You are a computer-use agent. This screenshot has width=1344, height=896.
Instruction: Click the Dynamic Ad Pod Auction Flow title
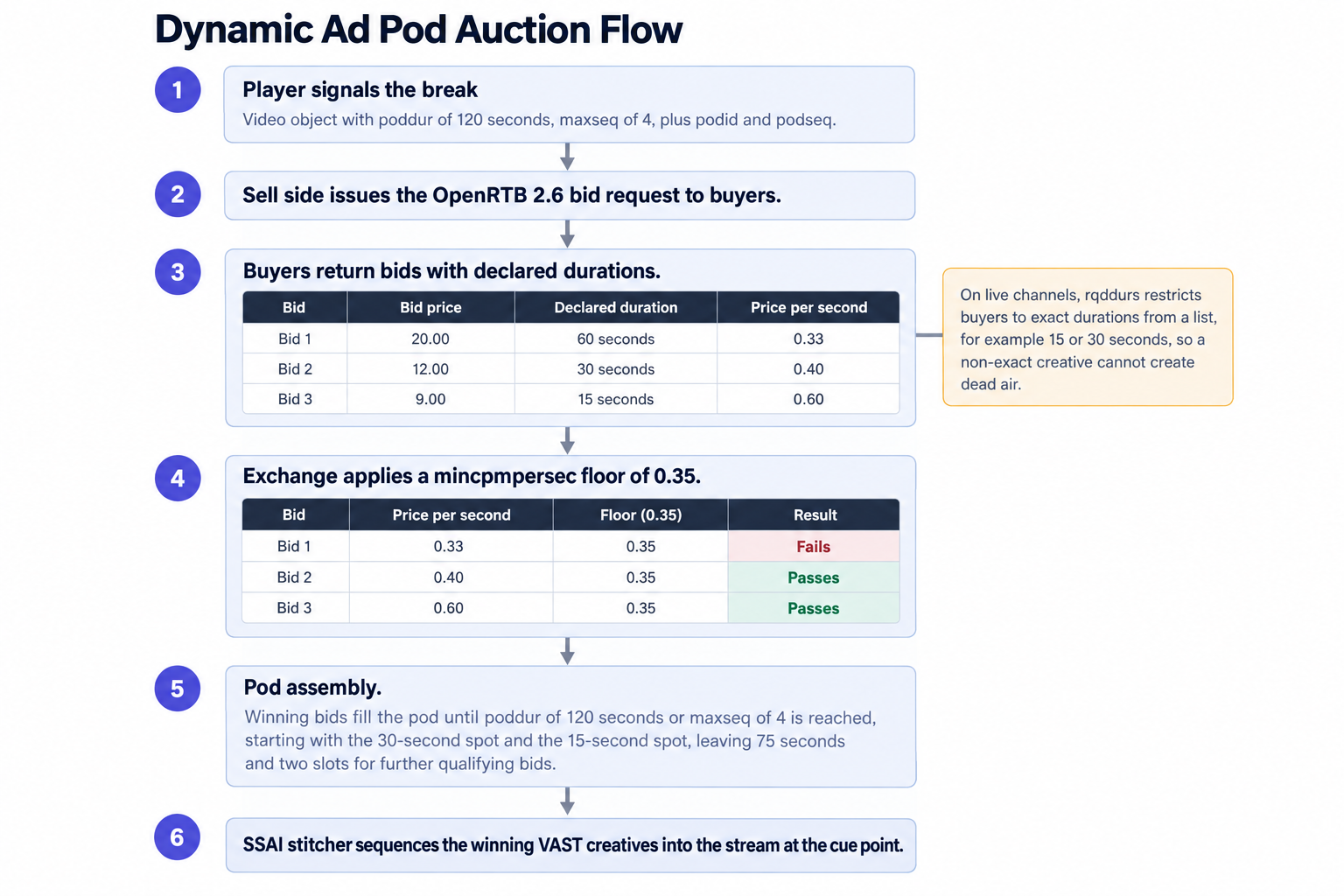coord(418,30)
